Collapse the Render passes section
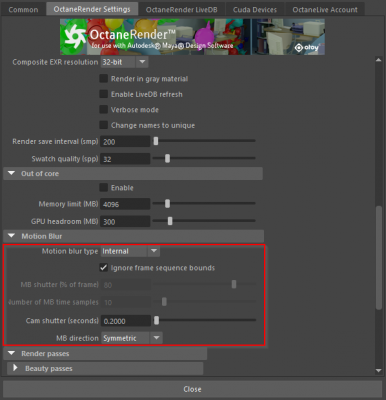The height and width of the screenshot is (400, 386). (11, 353)
